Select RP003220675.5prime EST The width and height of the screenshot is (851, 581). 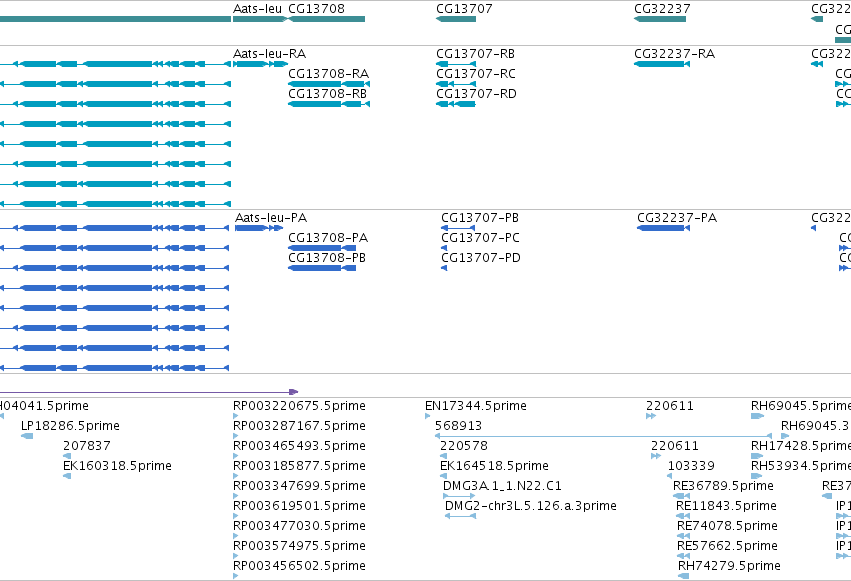pyautogui.click(x=299, y=406)
